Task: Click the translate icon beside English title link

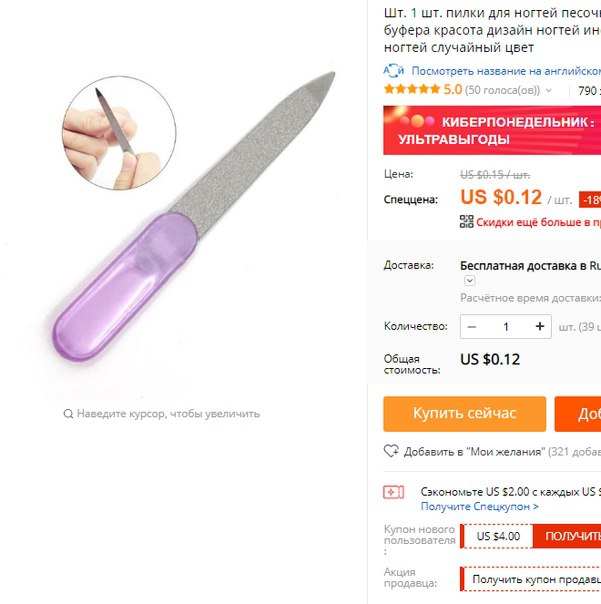Action: (393, 71)
